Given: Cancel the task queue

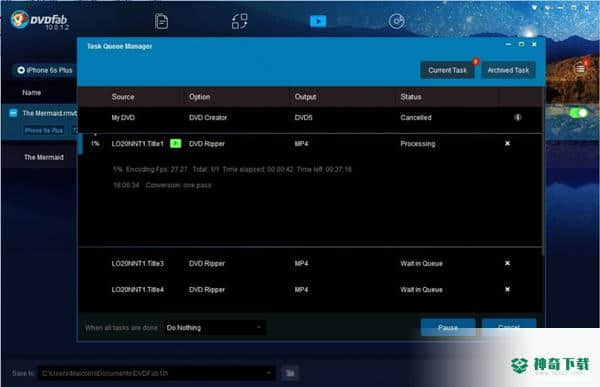Looking at the screenshot, I should (x=509, y=327).
